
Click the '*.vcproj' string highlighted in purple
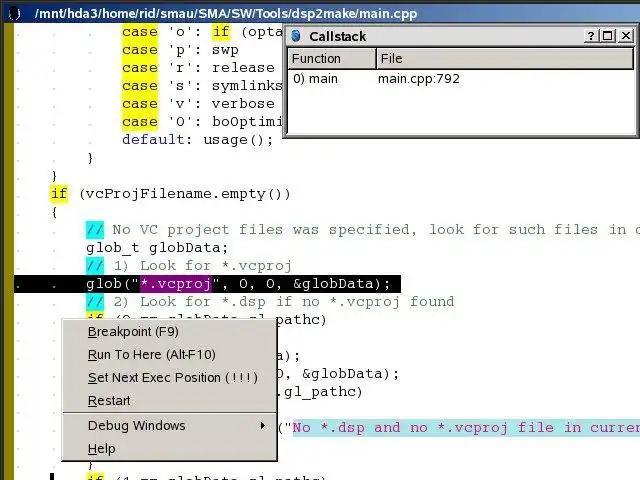pyautogui.click(x=176, y=284)
